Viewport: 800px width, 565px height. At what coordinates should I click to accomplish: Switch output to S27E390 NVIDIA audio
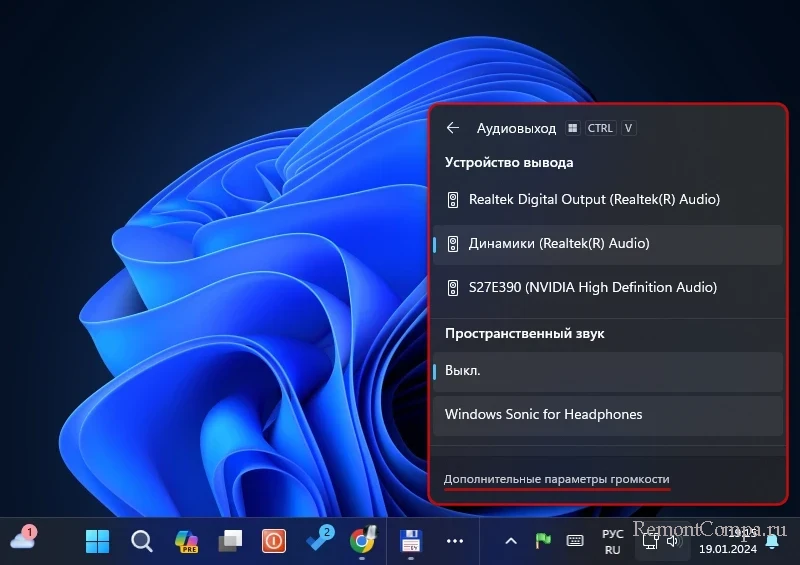coord(607,288)
